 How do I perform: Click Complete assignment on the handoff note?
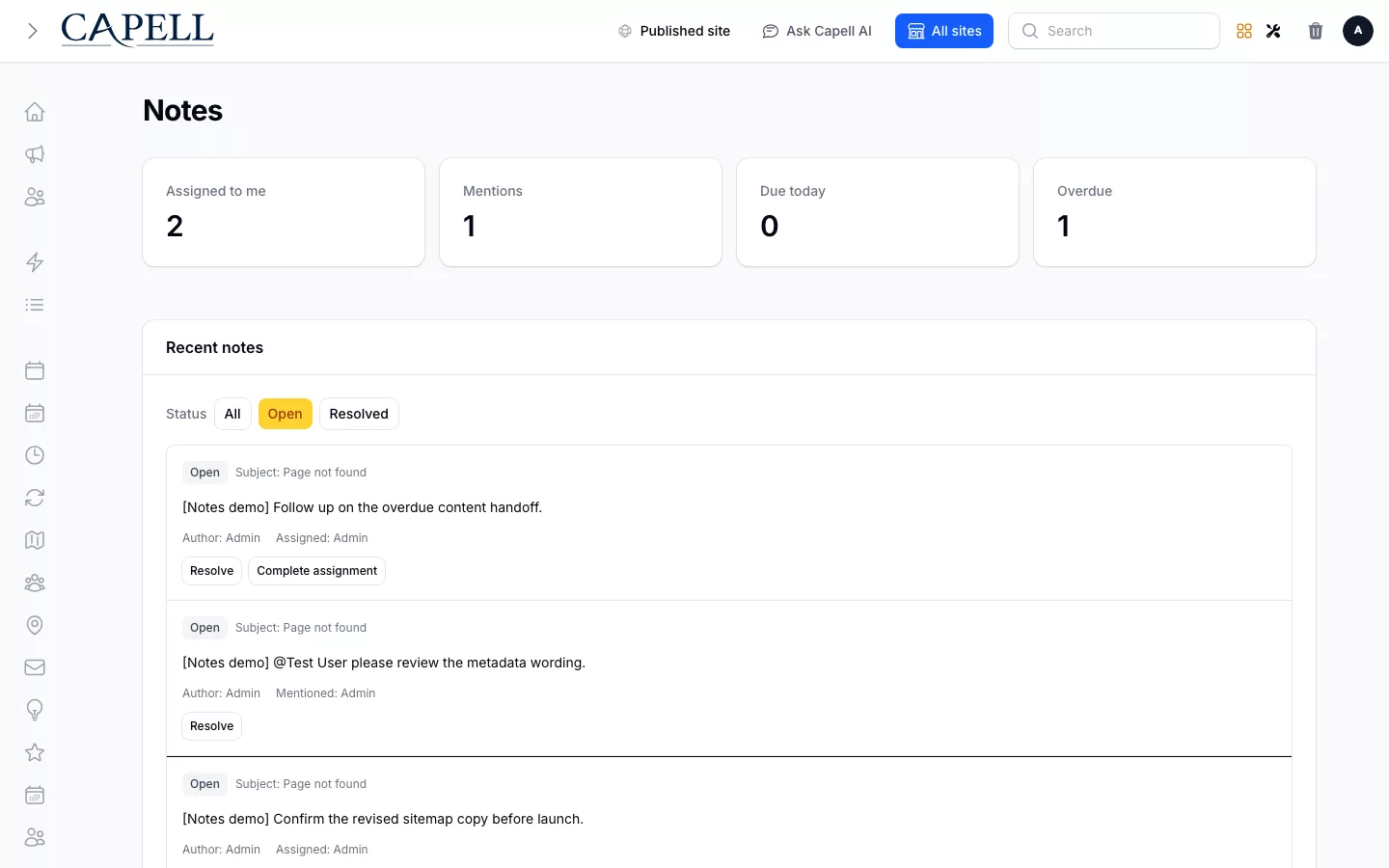[316, 571]
